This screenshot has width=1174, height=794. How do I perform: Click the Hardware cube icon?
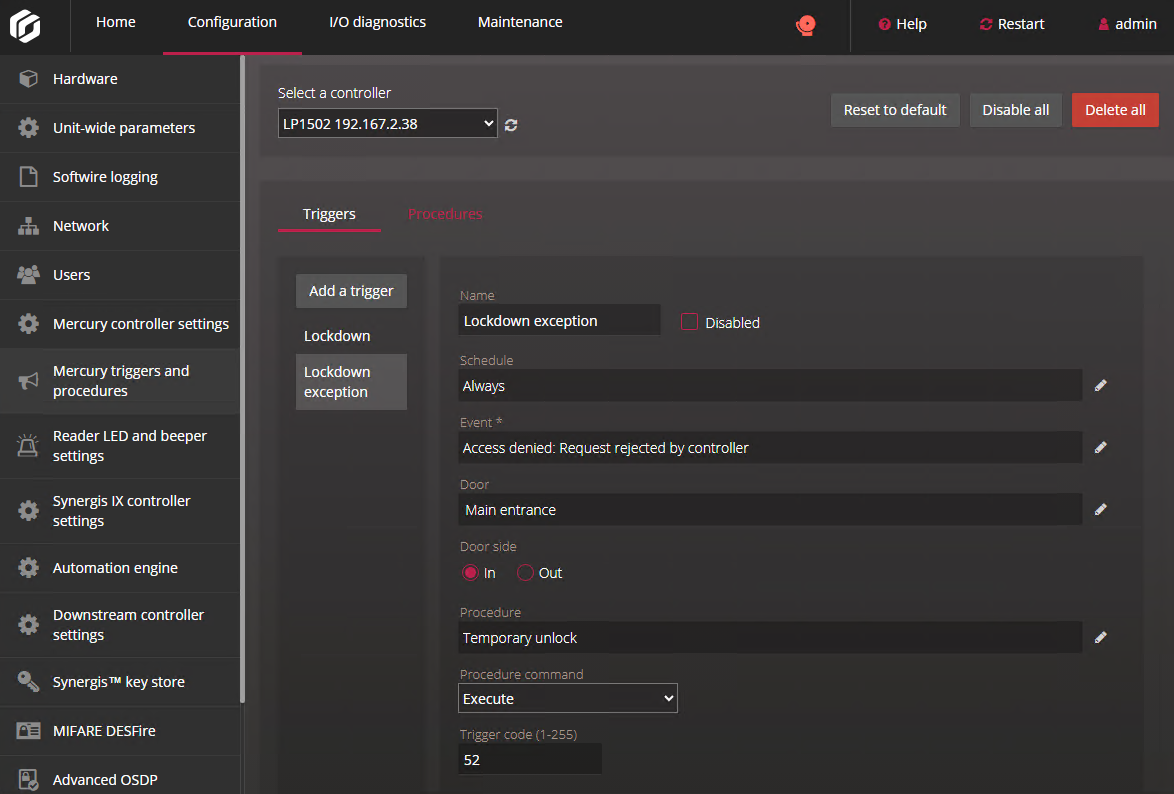coord(28,79)
